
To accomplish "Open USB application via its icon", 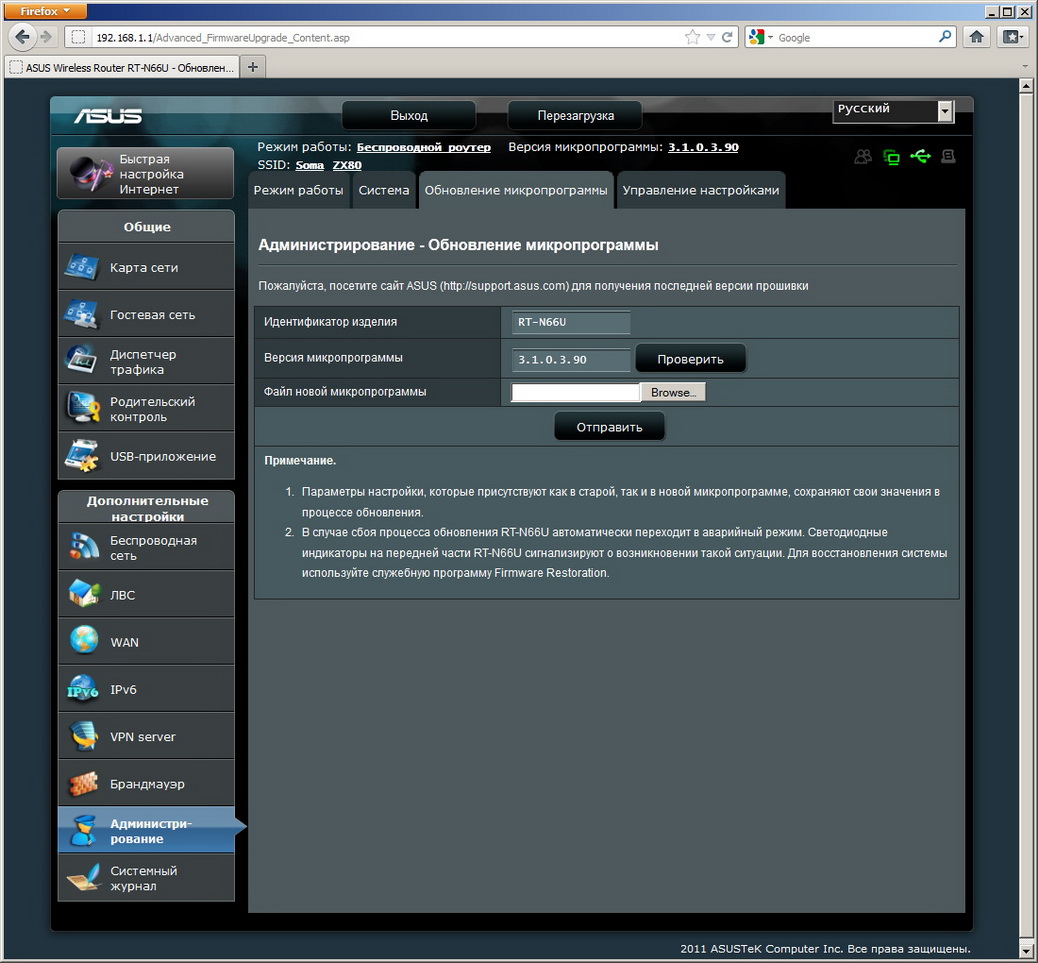I will click(82, 456).
